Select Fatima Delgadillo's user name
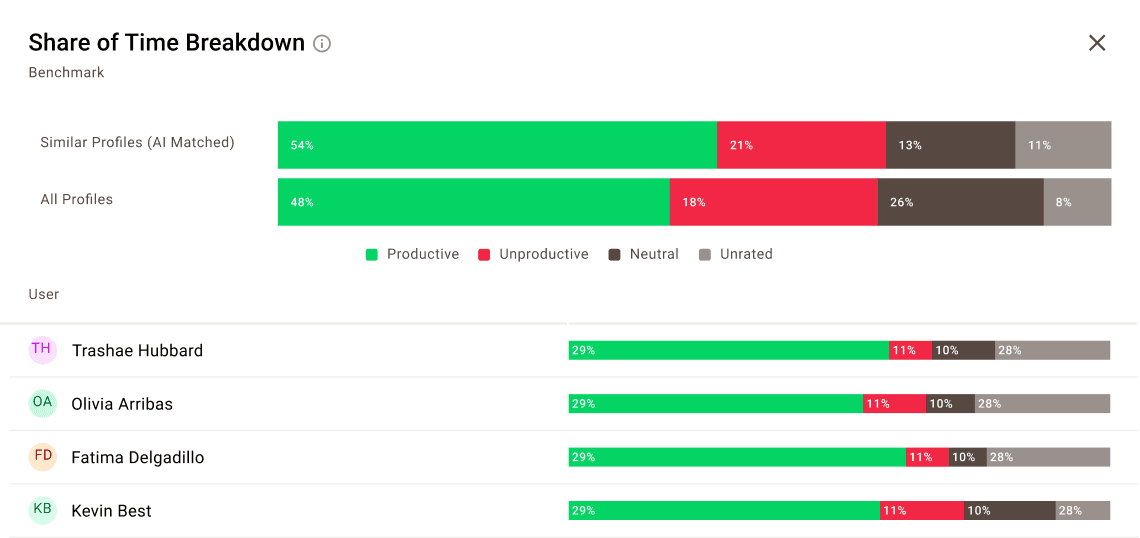 [137, 458]
